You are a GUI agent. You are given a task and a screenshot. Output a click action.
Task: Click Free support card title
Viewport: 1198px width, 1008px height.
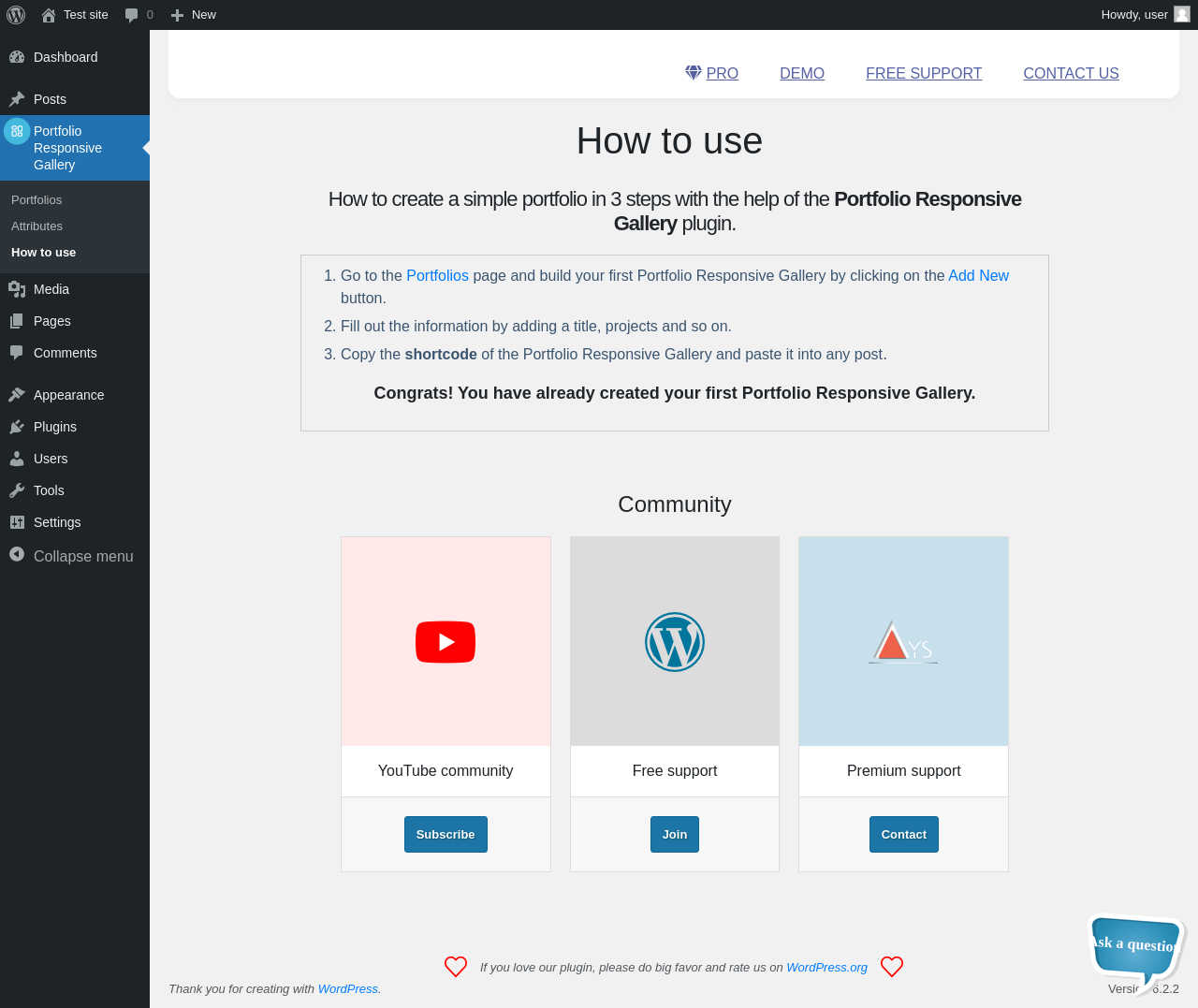675,770
